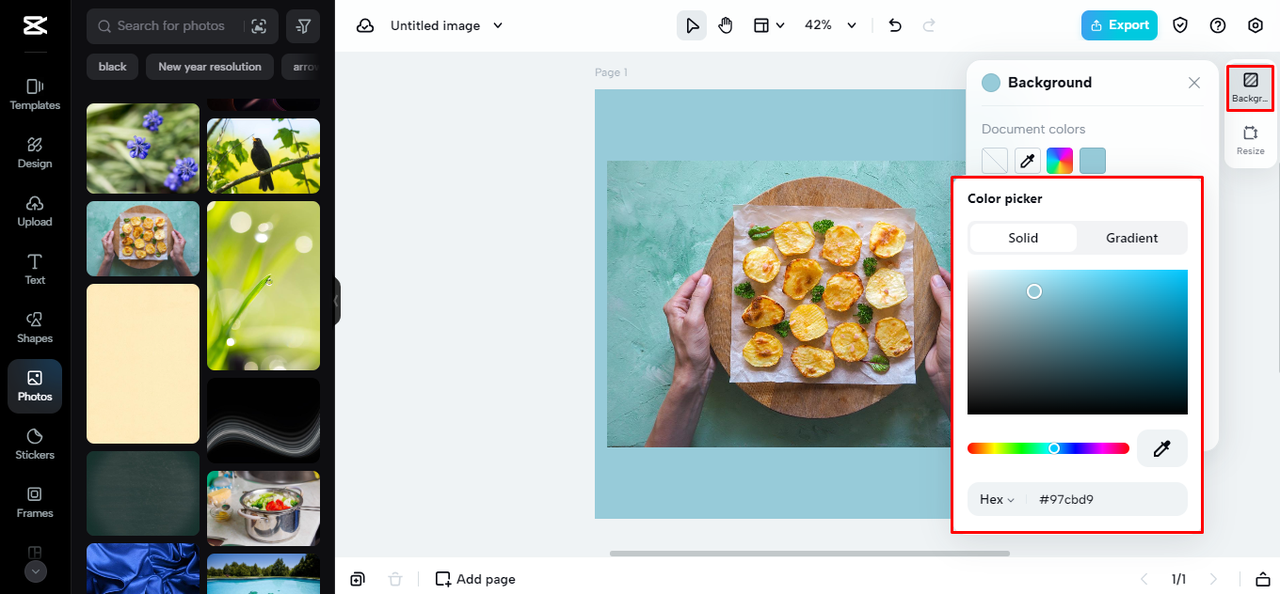
Task: Undo the last action
Action: point(895,26)
